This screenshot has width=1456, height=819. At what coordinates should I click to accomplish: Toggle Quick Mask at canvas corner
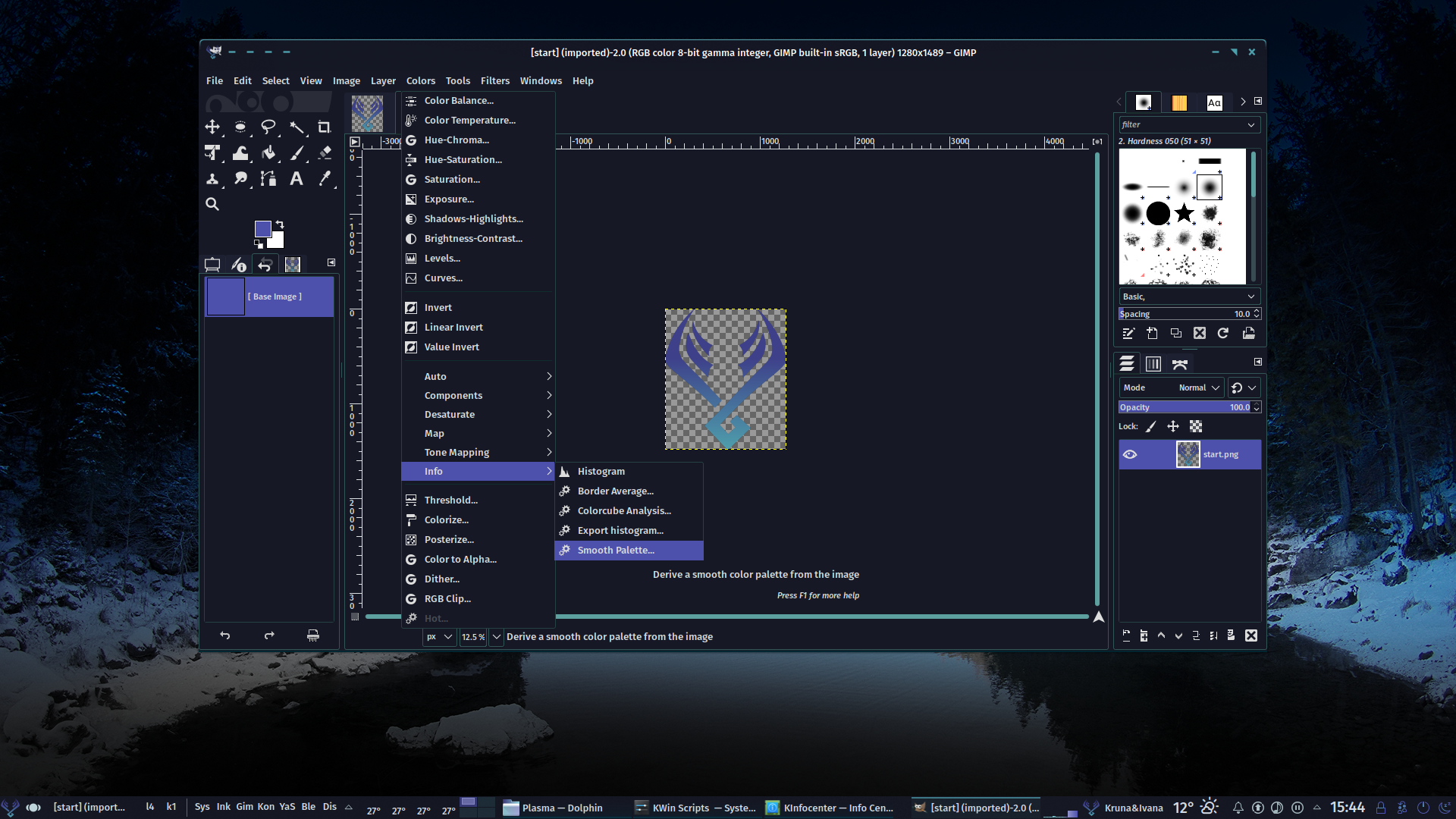tap(355, 617)
